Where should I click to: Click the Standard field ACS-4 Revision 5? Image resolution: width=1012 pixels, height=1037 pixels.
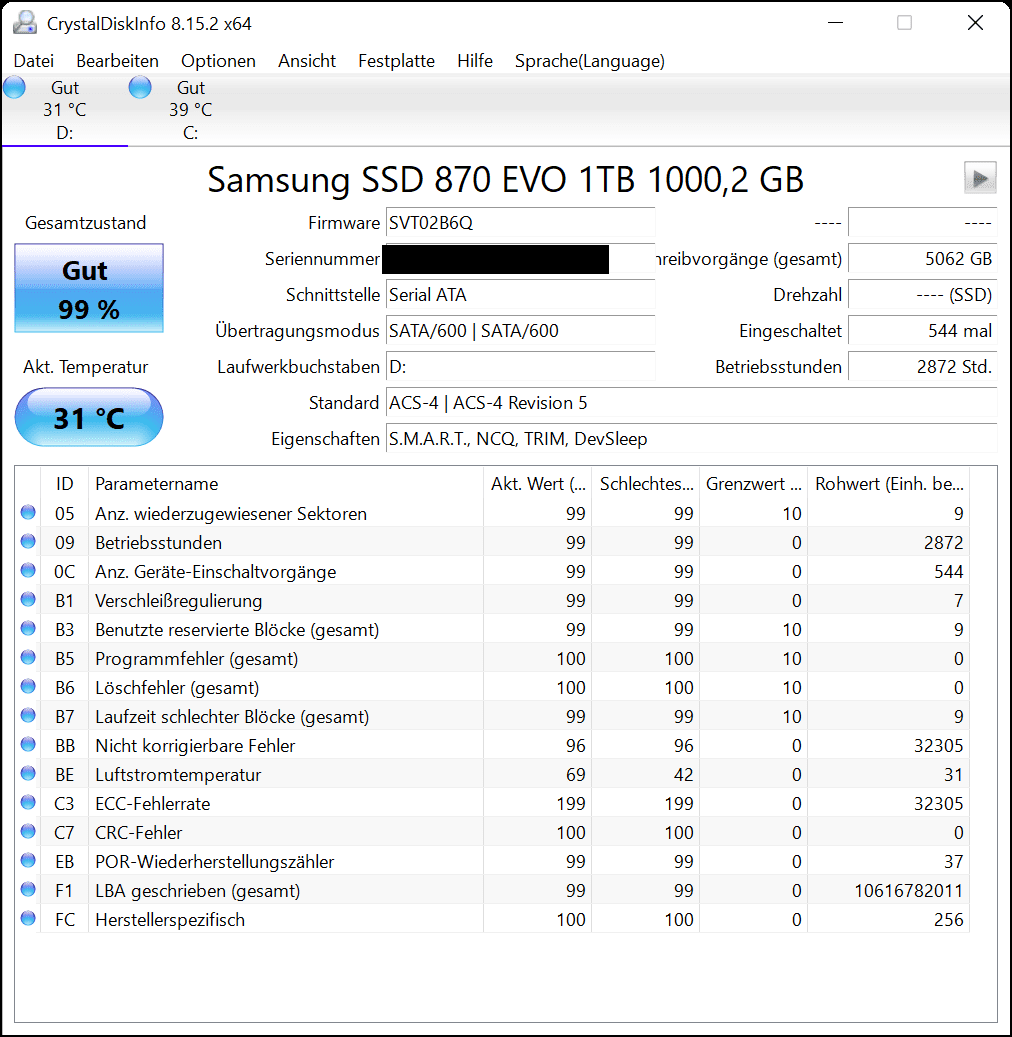691,403
